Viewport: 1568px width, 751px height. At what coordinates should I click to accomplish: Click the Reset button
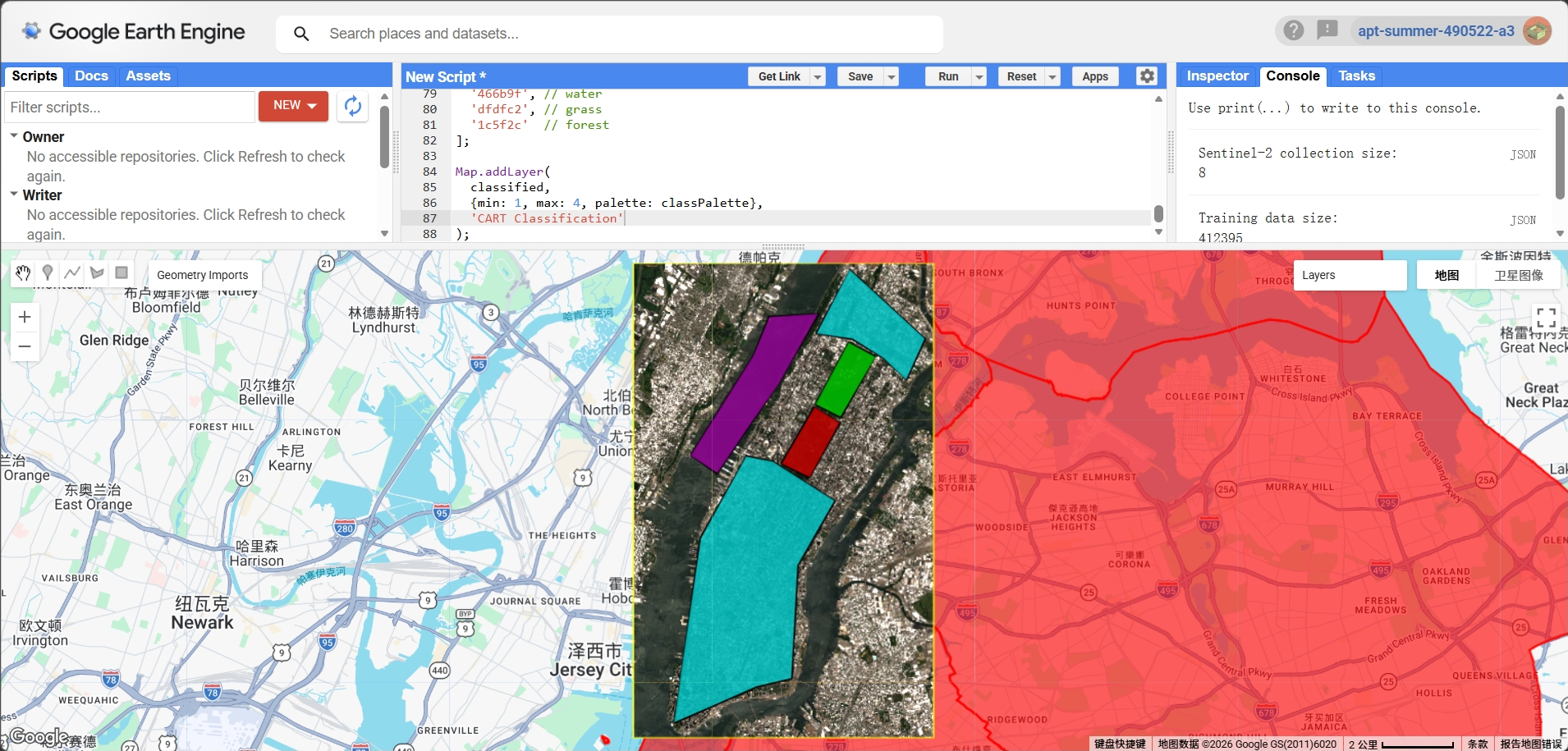click(1021, 76)
